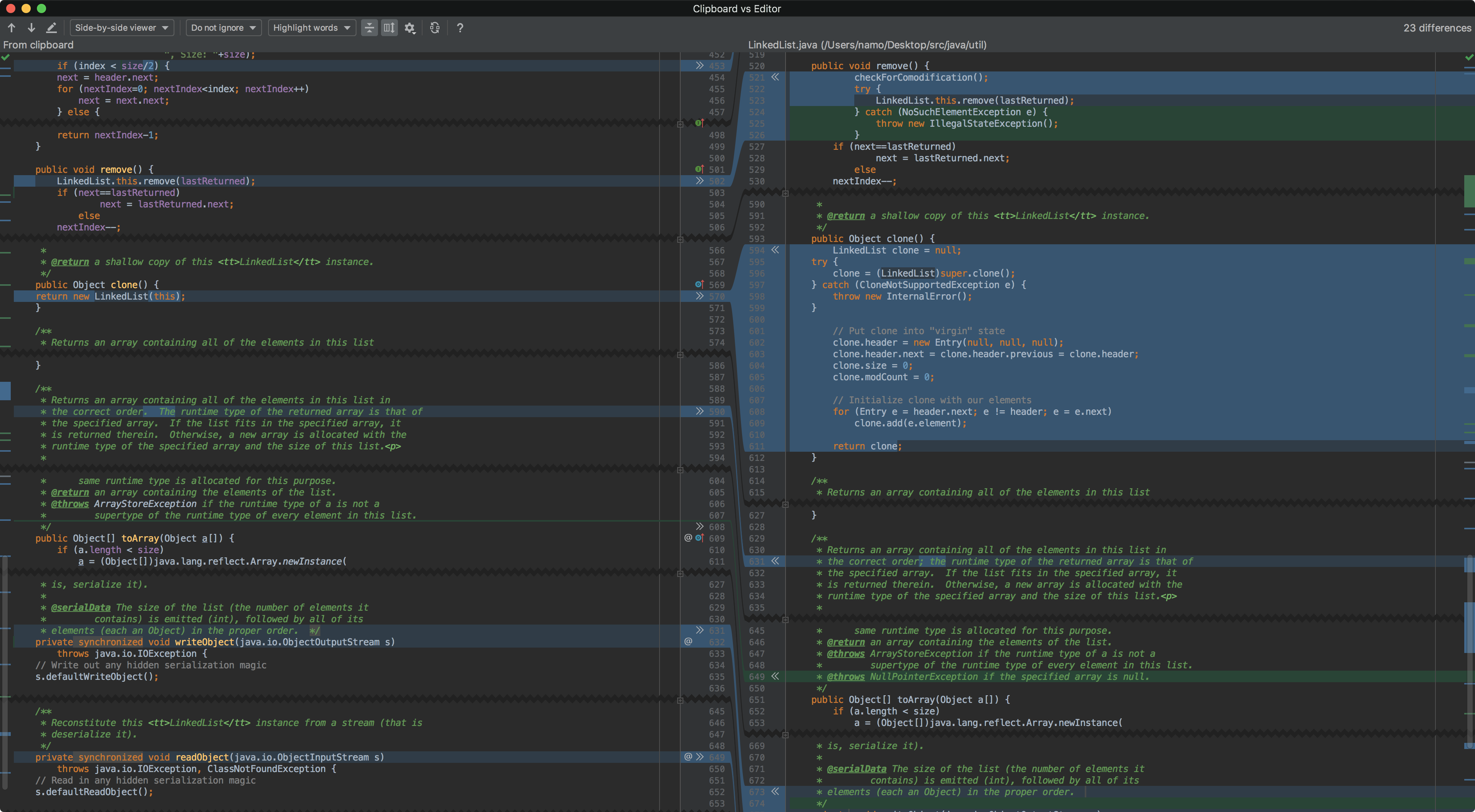
Task: Toggle collapse unchanged fragments
Action: tap(369, 28)
